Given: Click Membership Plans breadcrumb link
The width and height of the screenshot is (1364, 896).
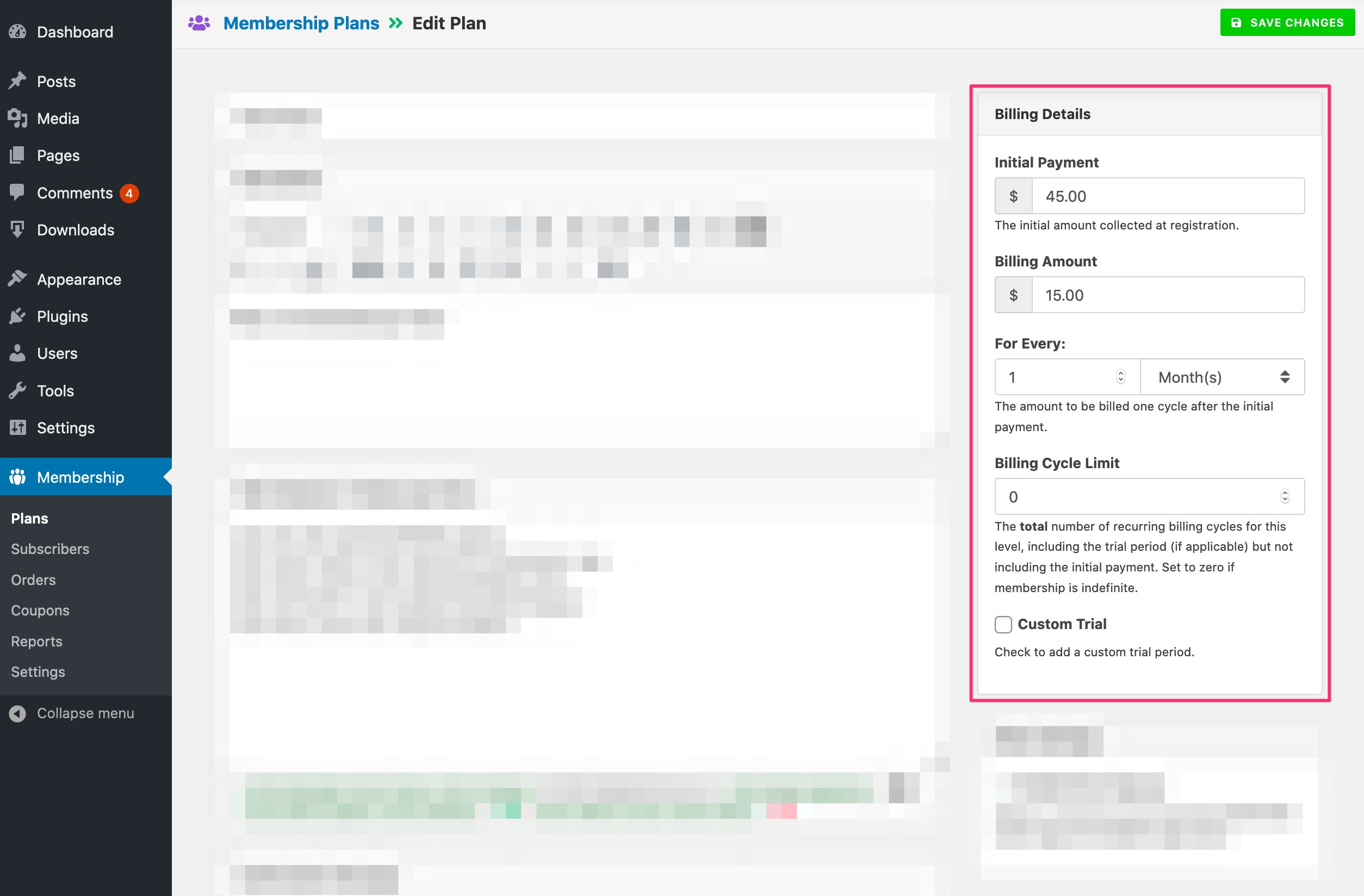Looking at the screenshot, I should [300, 23].
